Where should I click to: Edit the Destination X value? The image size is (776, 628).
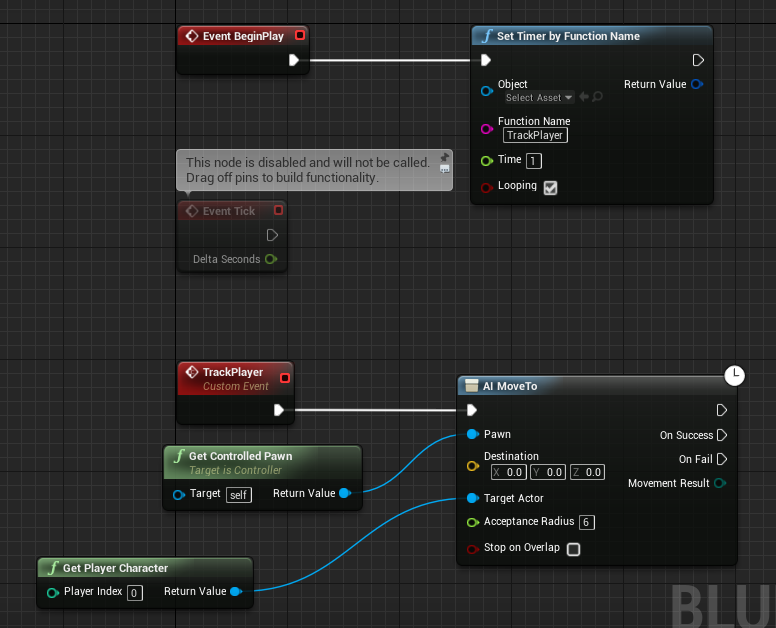click(508, 472)
